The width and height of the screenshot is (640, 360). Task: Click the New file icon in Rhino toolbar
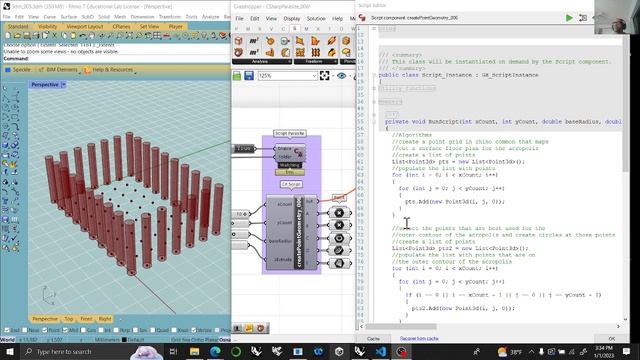(8, 36)
